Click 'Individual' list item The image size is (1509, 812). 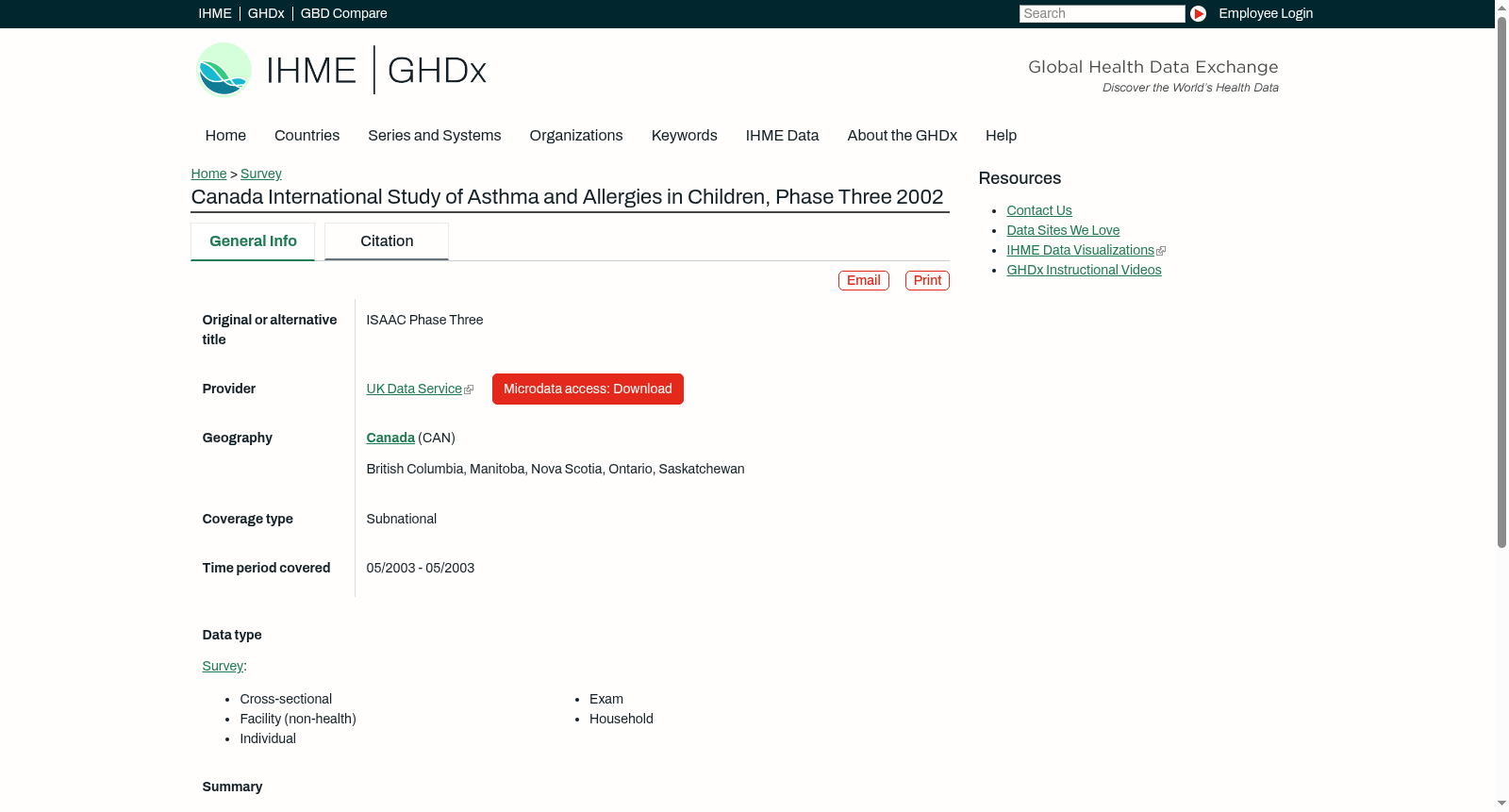click(268, 738)
